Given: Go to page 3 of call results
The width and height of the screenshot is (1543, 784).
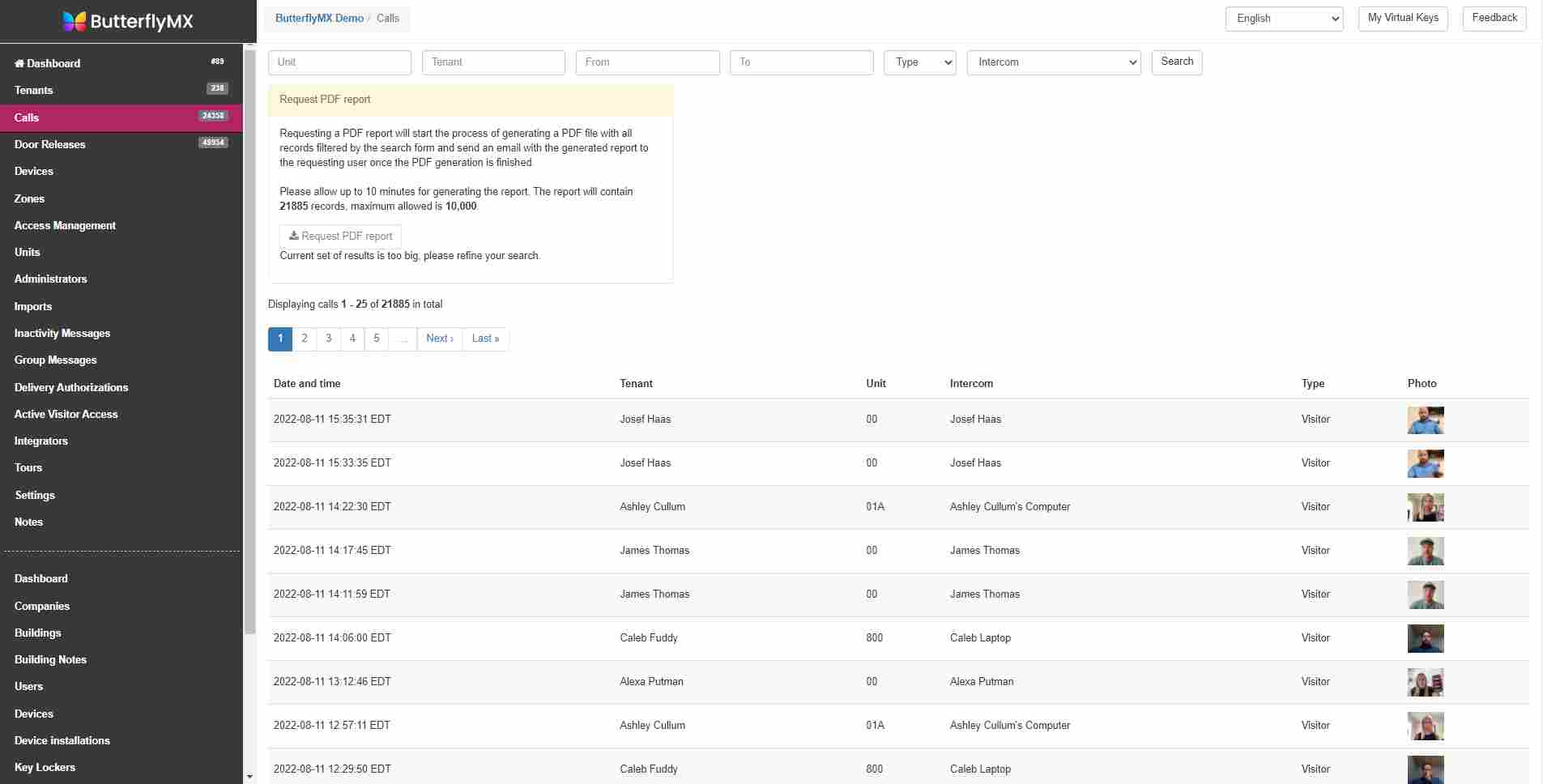Looking at the screenshot, I should tap(328, 339).
